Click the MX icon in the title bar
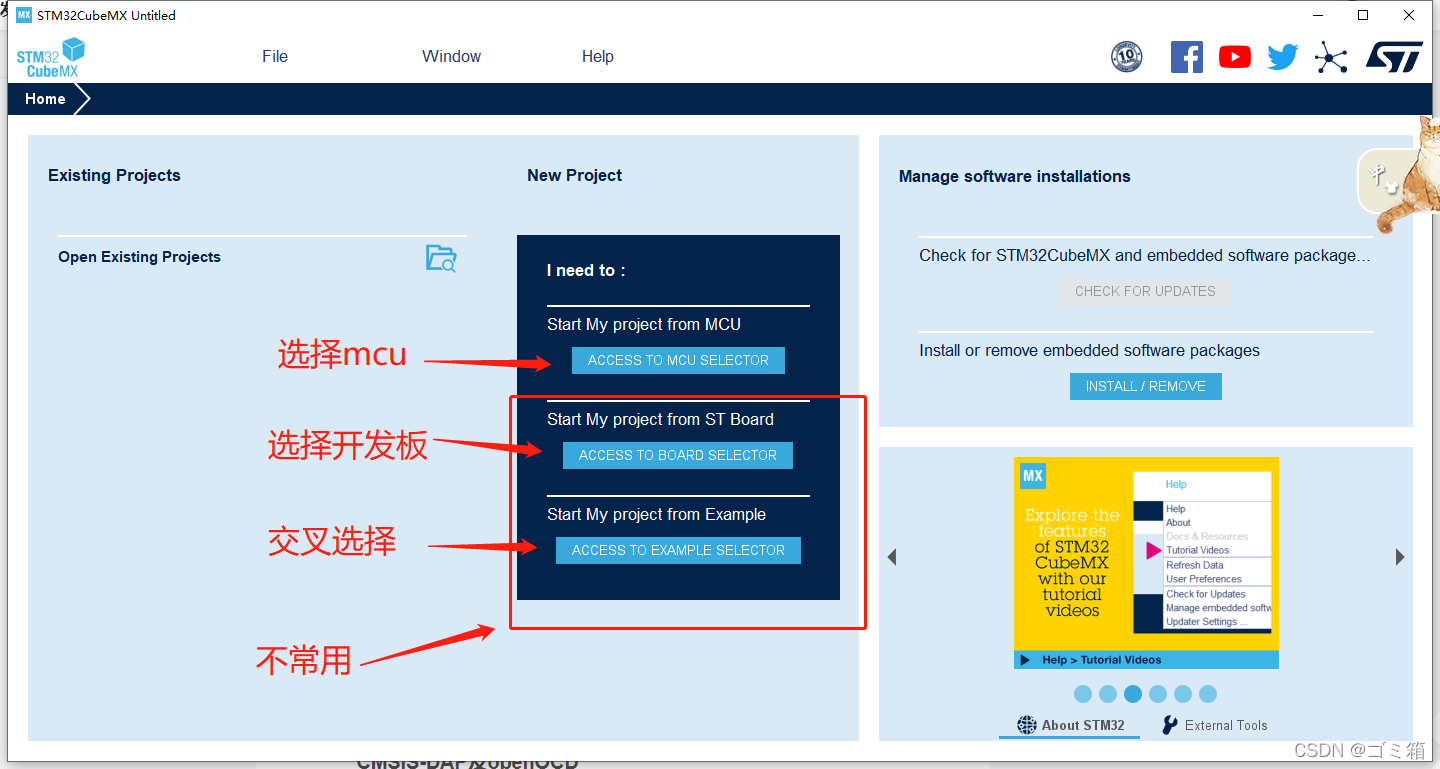Viewport: 1440px width, 769px height. [23, 15]
